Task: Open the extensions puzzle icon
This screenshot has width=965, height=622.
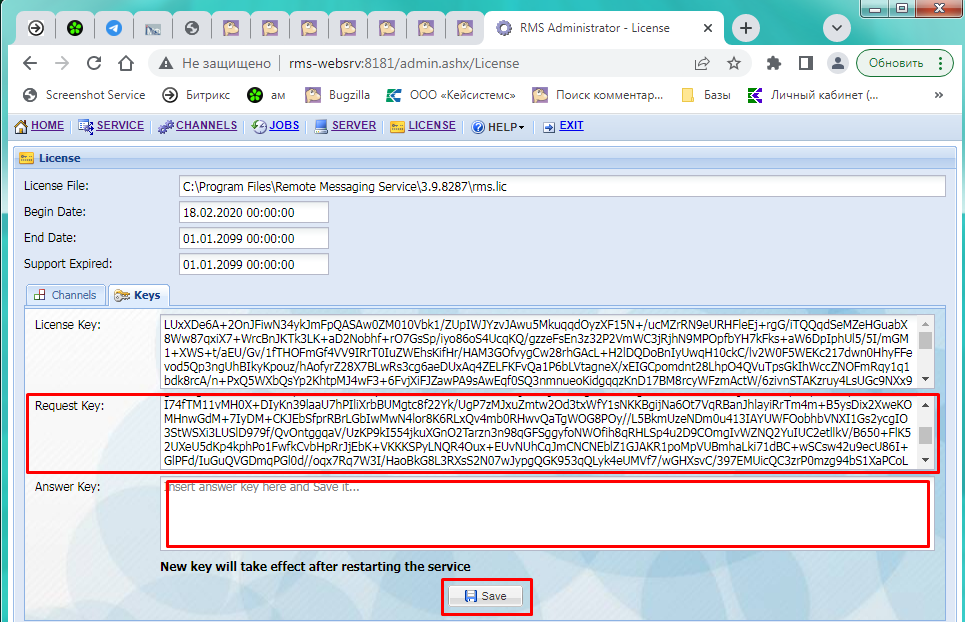Action: click(x=774, y=63)
